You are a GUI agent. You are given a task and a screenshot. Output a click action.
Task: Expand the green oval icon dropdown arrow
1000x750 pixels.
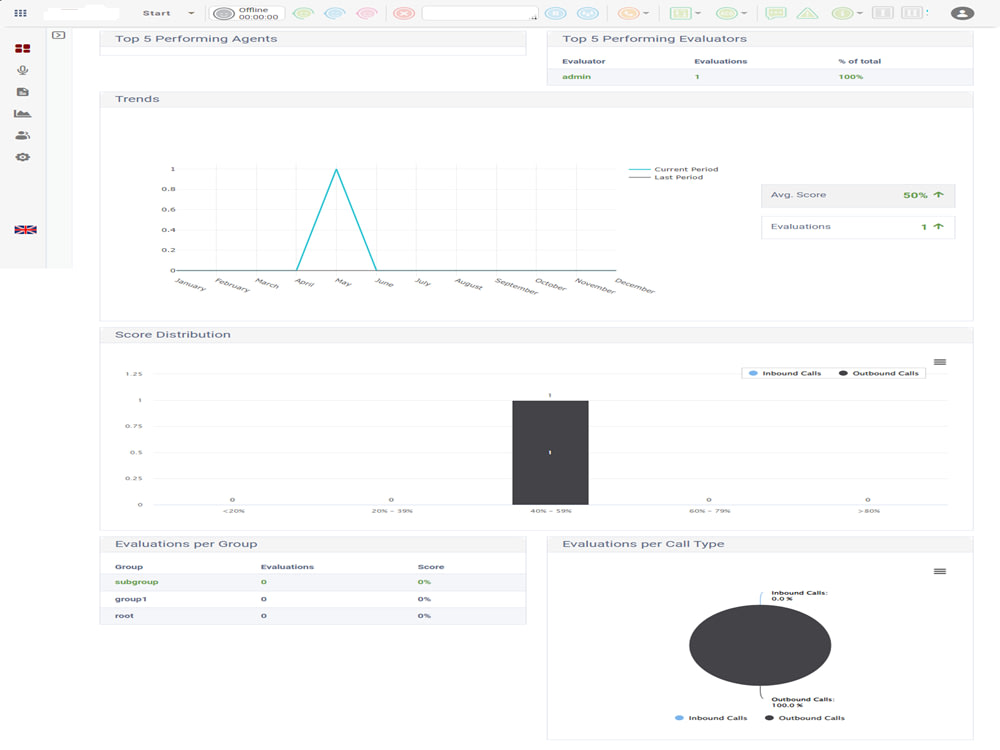[744, 13]
